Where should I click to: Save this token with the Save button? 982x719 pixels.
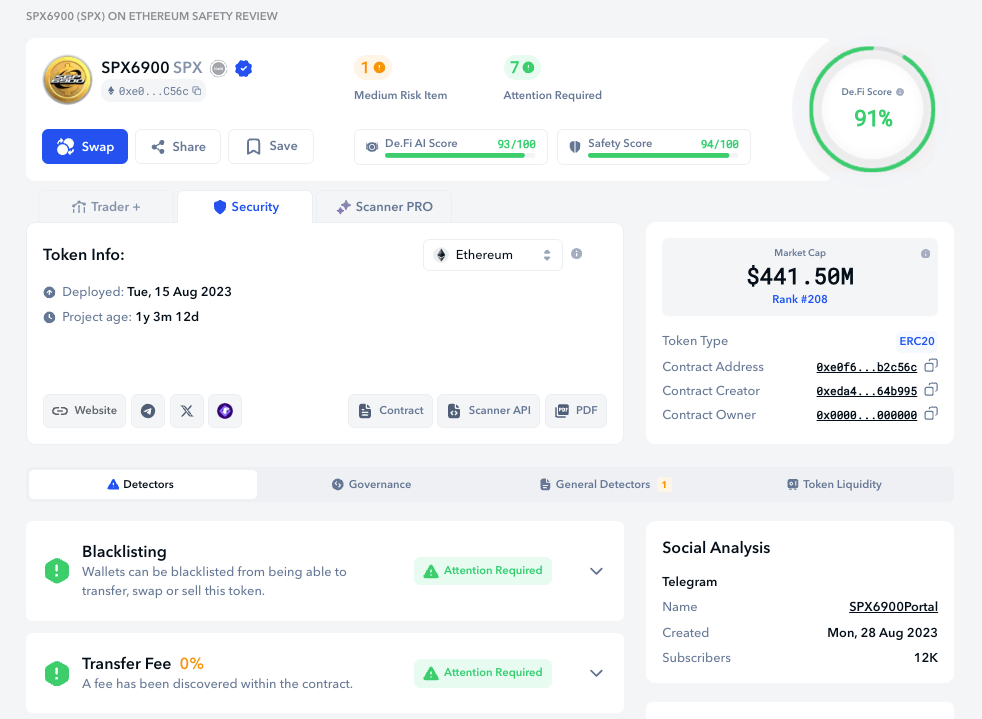tap(271, 147)
